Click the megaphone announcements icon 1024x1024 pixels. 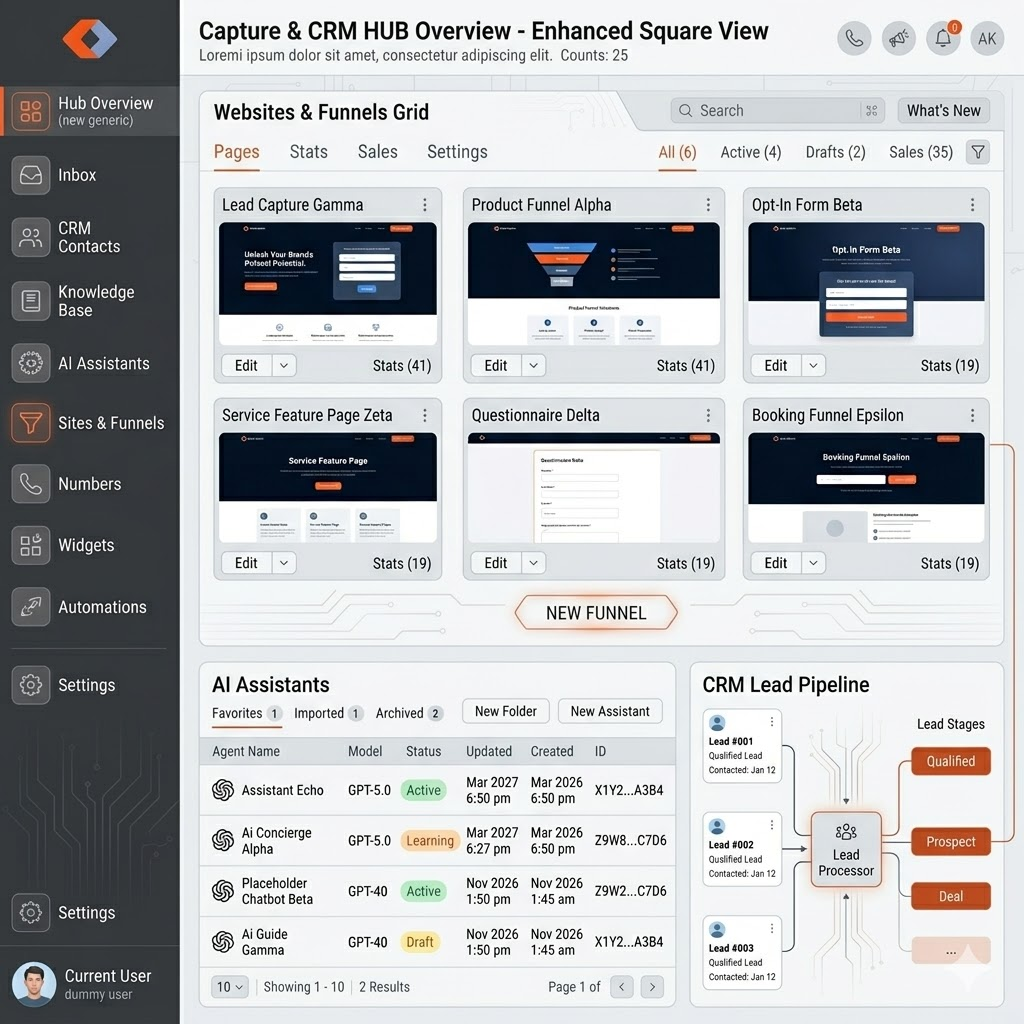(899, 39)
